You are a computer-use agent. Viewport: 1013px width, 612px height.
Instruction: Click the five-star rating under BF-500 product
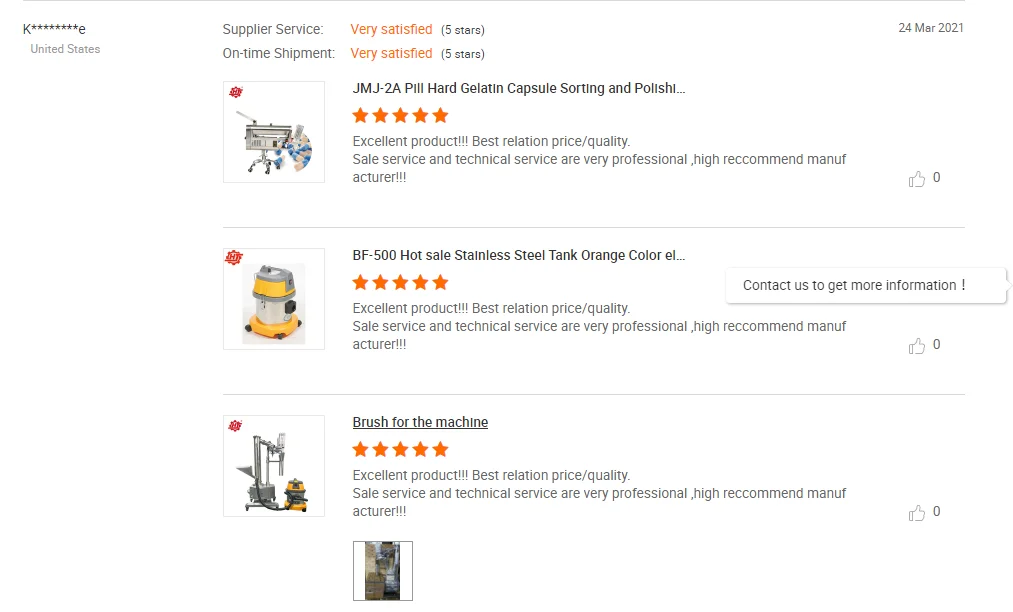(400, 282)
